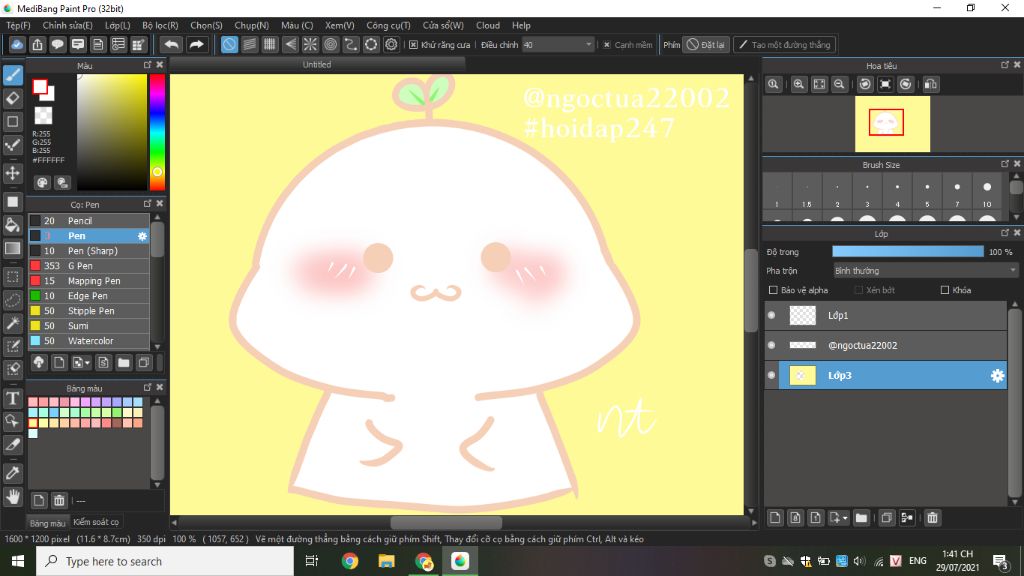The height and width of the screenshot is (576, 1024).
Task: Click the Navigator canvas thumbnail
Action: (x=892, y=124)
